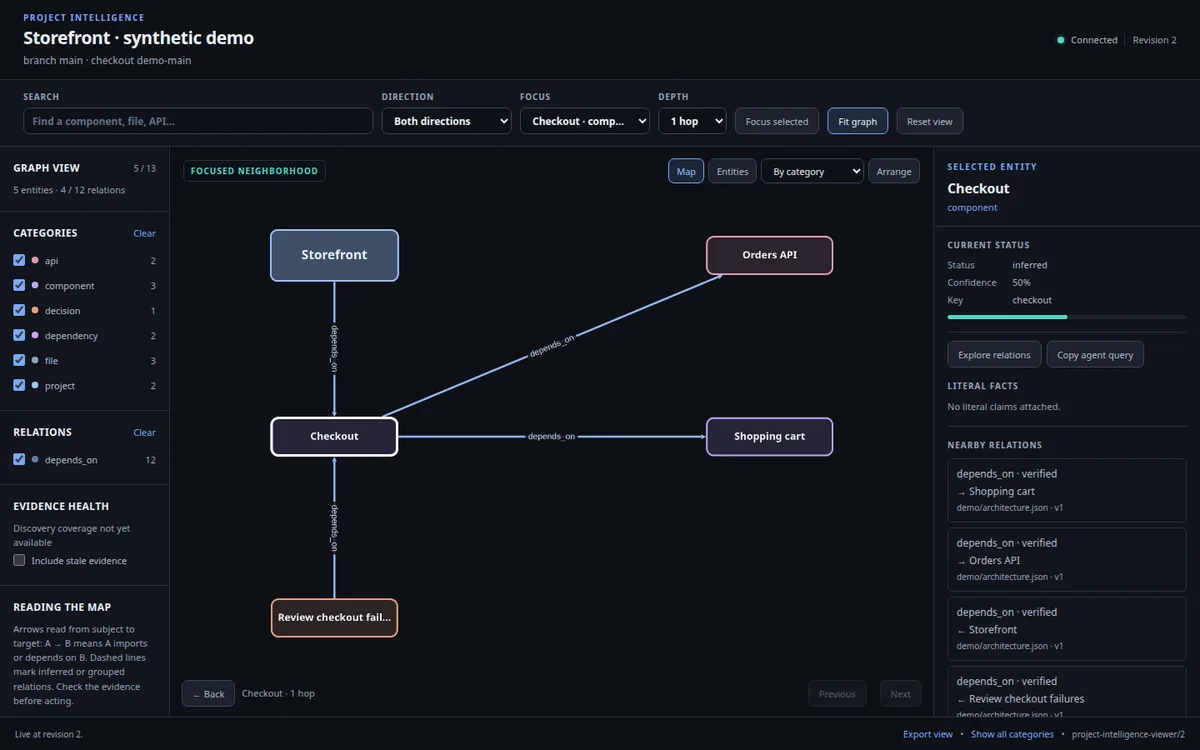Click the decision category color dot
1200x750 pixels.
35,310
